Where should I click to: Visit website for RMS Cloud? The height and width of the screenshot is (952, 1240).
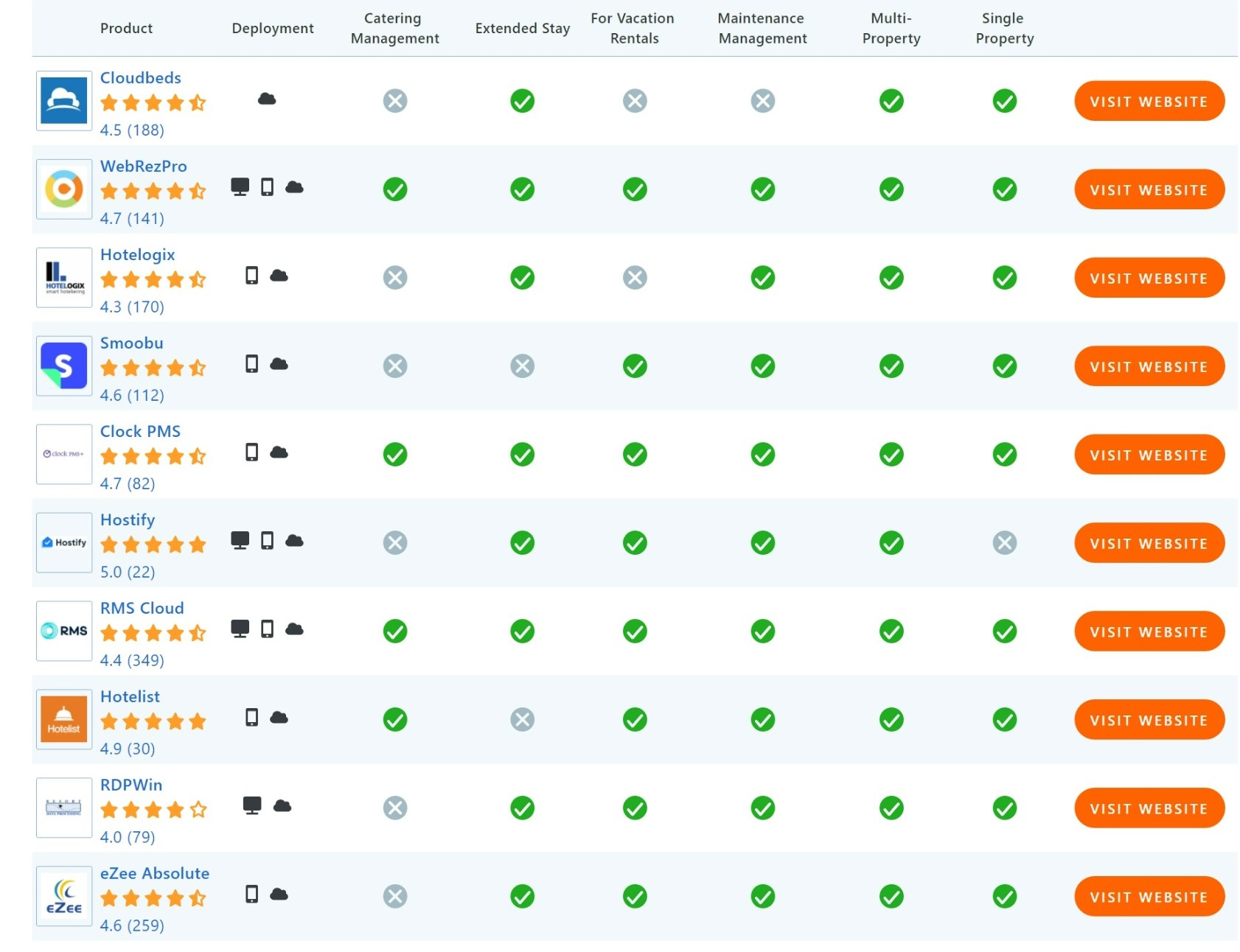(x=1149, y=631)
